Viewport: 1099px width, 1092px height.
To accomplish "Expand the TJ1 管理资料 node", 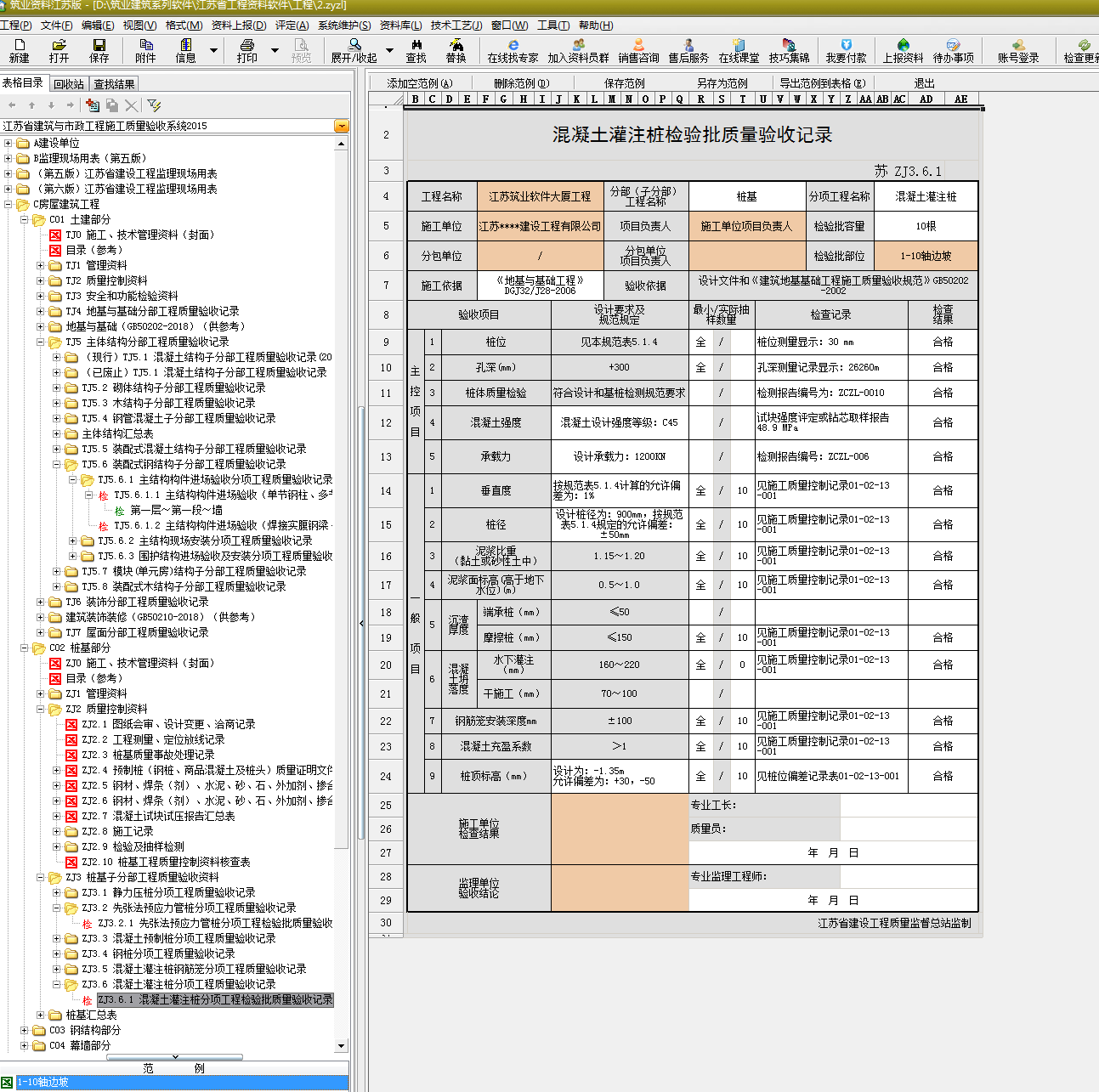I will pyautogui.click(x=41, y=265).
